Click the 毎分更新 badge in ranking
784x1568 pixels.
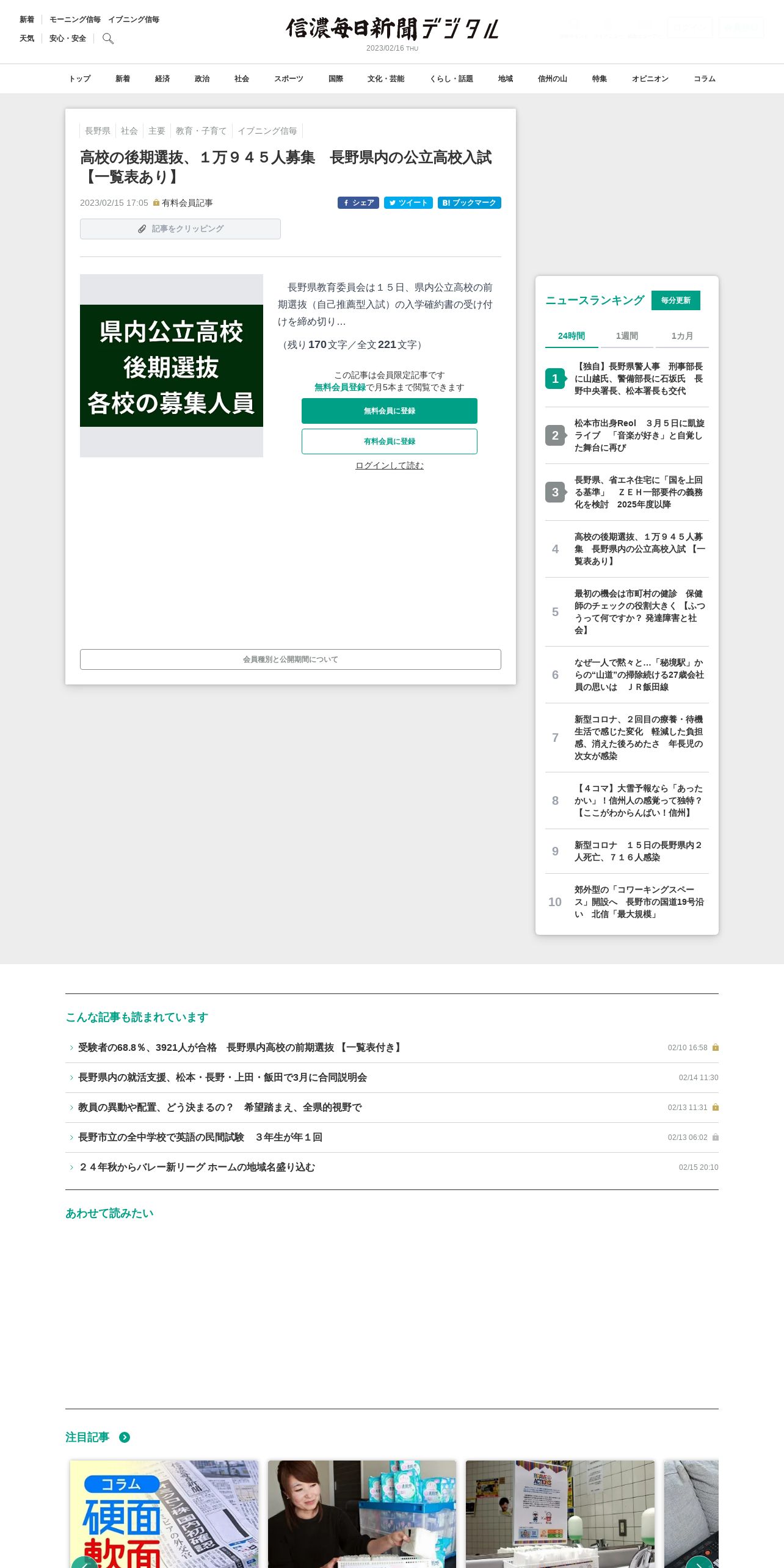coord(676,300)
